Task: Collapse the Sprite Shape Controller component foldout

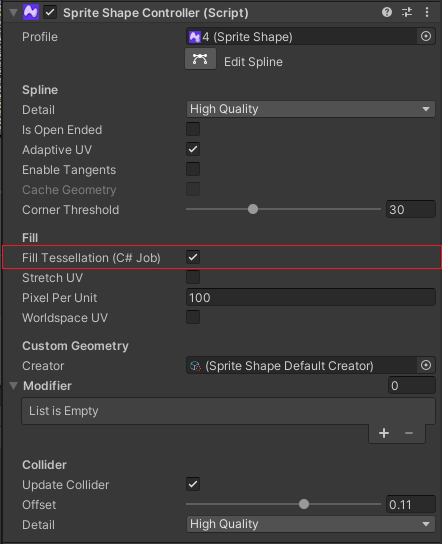Action: 14,13
